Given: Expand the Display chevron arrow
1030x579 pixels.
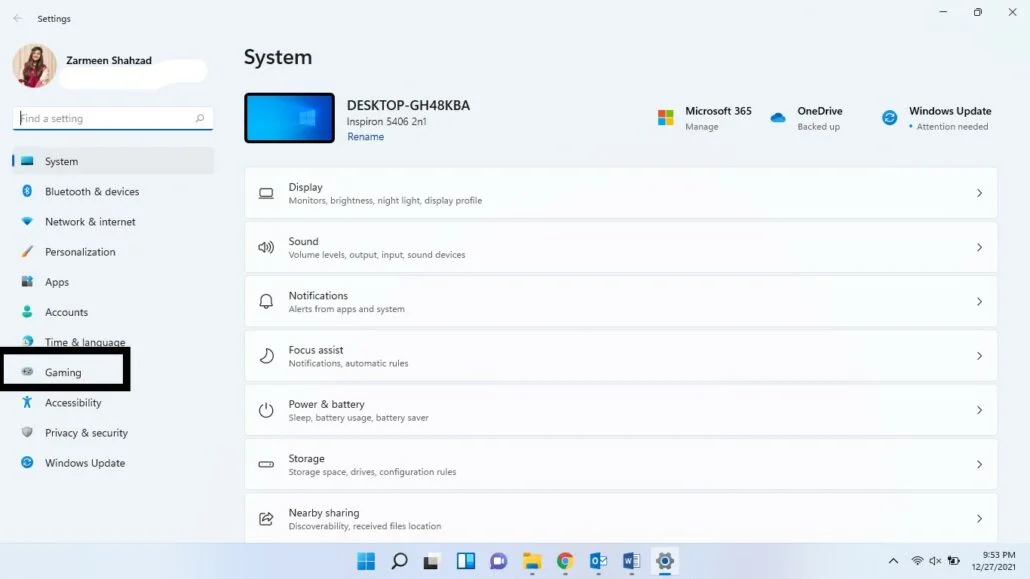Looking at the screenshot, I should pyautogui.click(x=979, y=193).
